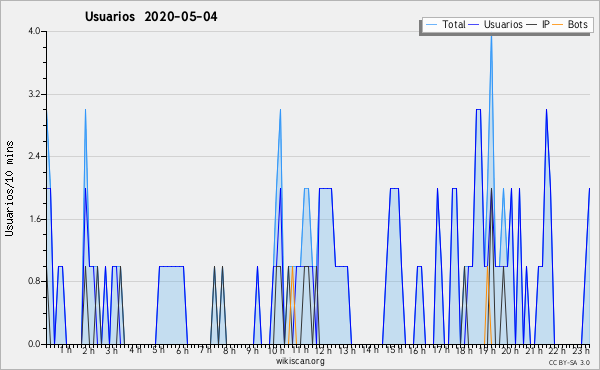Image resolution: width=600 pixels, height=370 pixels.
Task: Click the wikiscan.org text below chart
Action: (x=300, y=361)
